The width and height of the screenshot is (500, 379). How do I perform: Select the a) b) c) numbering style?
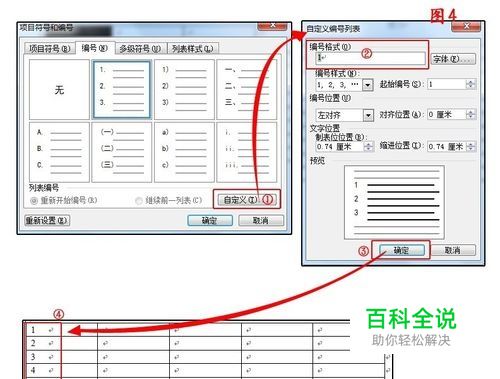184,152
